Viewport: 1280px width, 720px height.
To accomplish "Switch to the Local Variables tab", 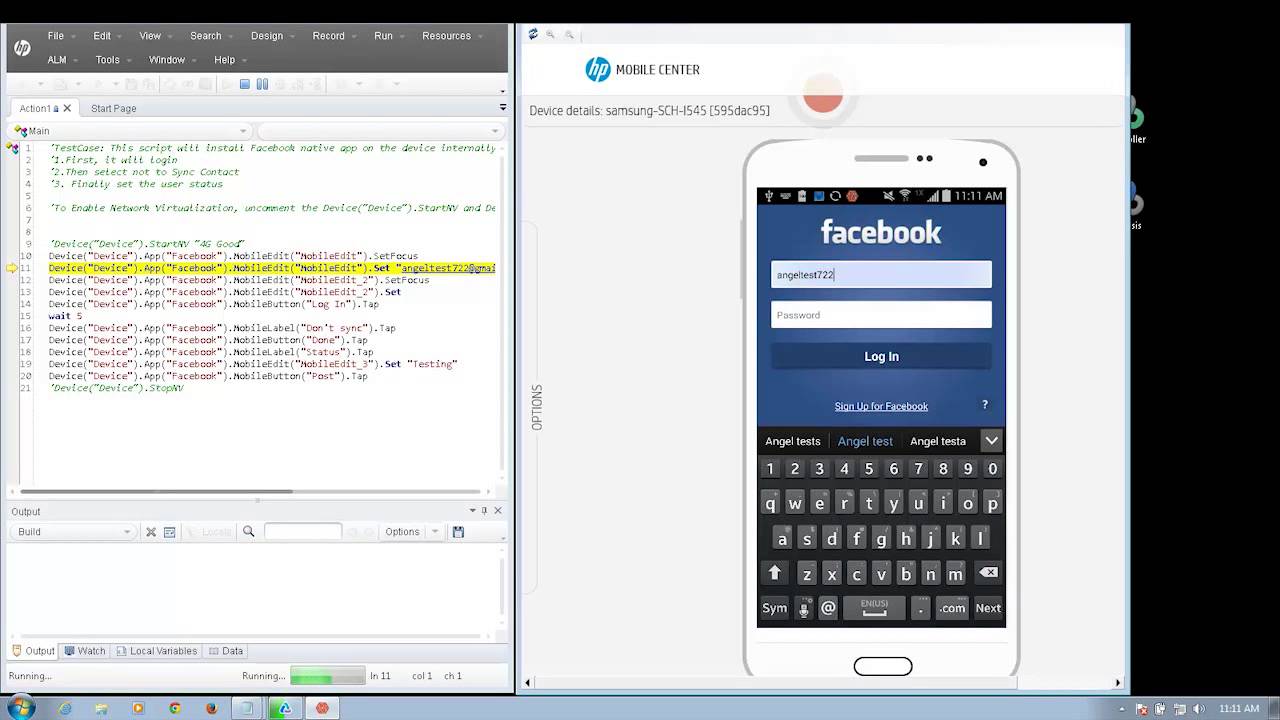I will click(156, 651).
